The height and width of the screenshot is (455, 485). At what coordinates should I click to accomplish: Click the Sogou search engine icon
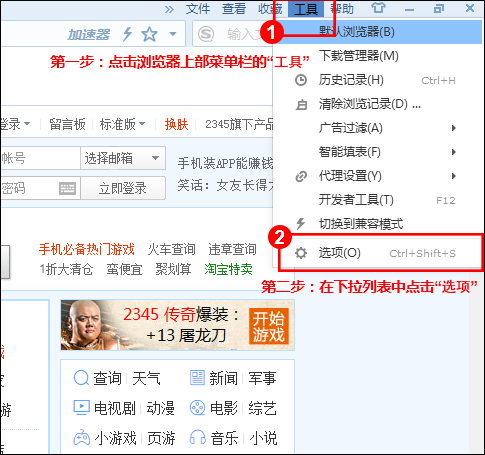(206, 34)
